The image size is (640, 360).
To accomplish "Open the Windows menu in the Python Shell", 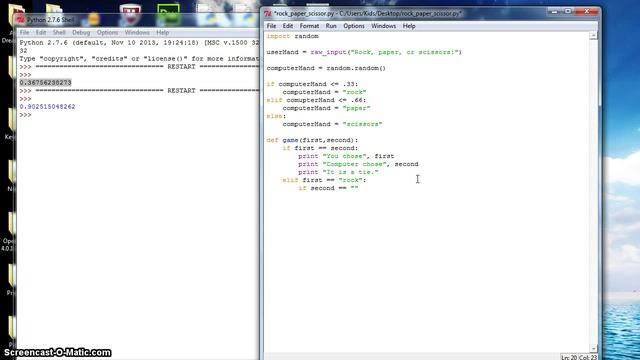I will pyautogui.click(x=137, y=32).
